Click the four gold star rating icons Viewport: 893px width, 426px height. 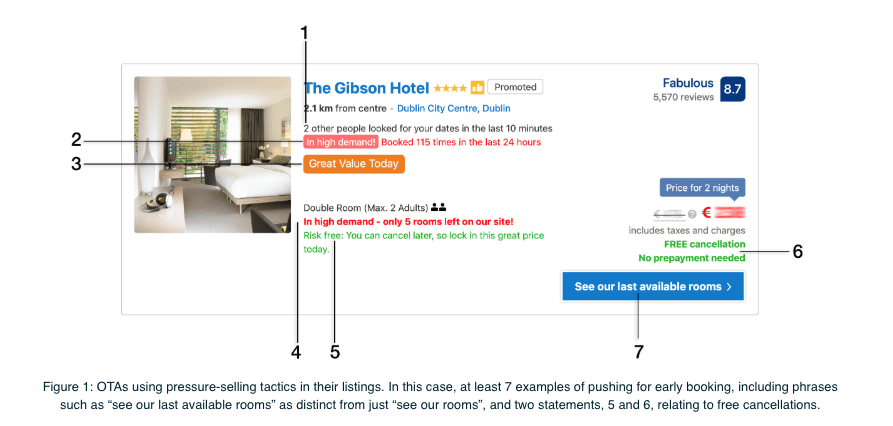coord(450,88)
